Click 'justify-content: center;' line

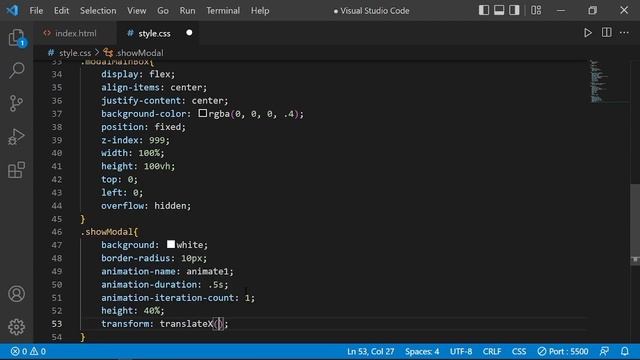click(164, 100)
